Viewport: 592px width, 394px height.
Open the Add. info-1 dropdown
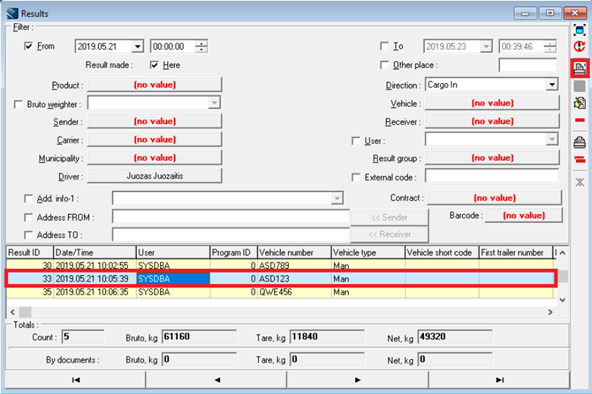(337, 198)
